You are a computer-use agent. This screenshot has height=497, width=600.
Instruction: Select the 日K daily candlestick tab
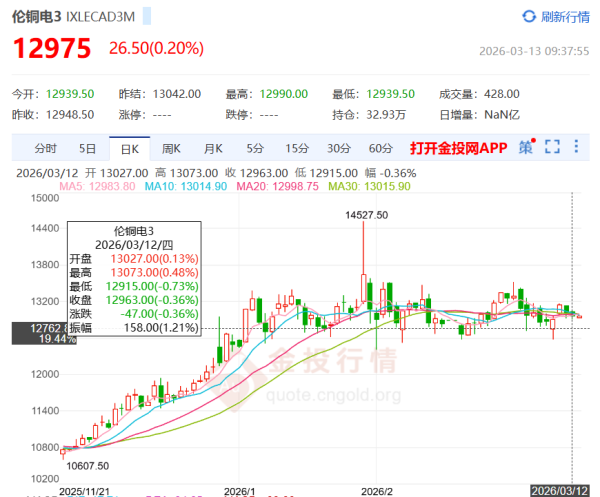[x=130, y=149]
